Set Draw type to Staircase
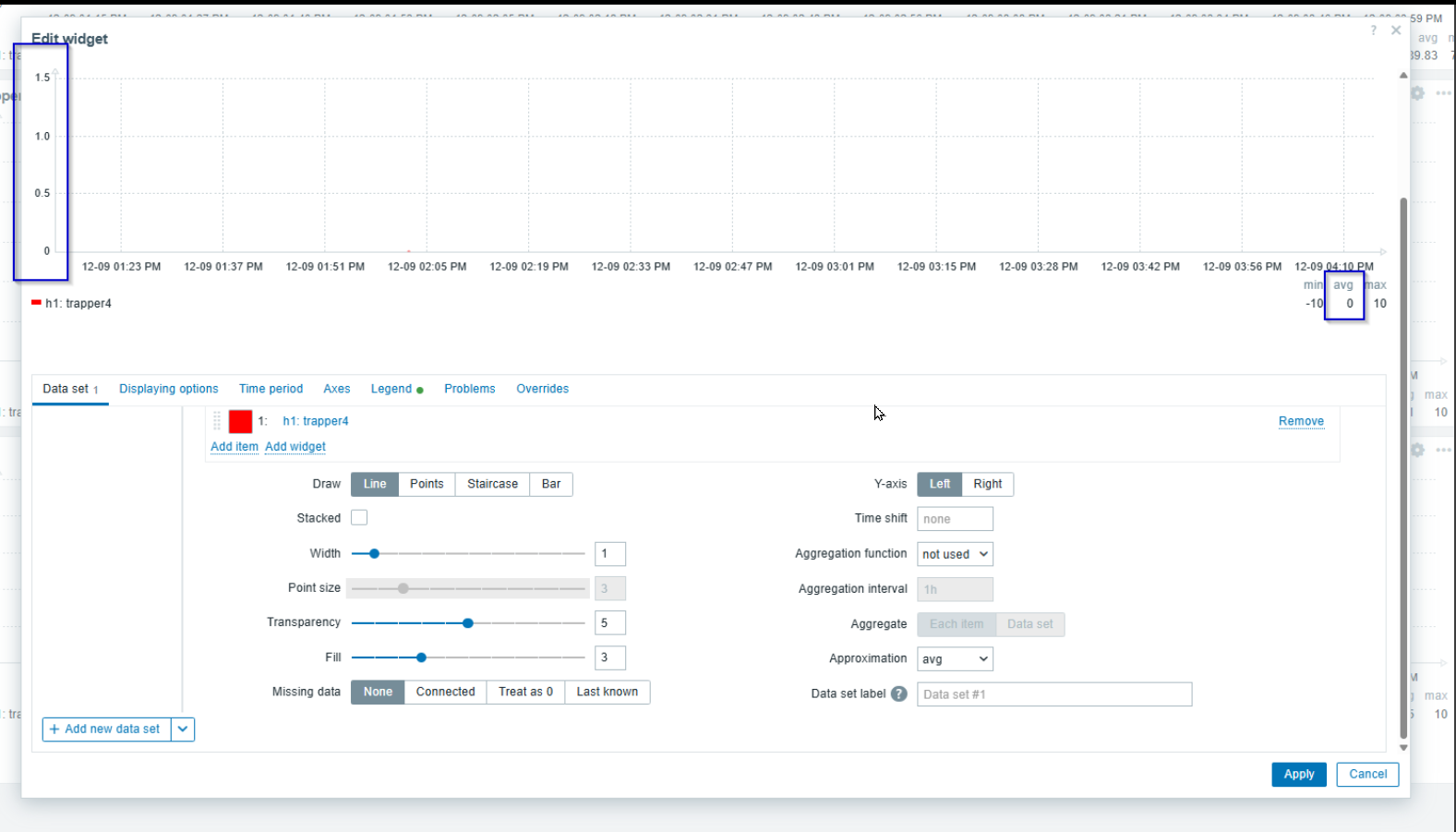Viewport: 1456px width, 832px height. click(492, 484)
